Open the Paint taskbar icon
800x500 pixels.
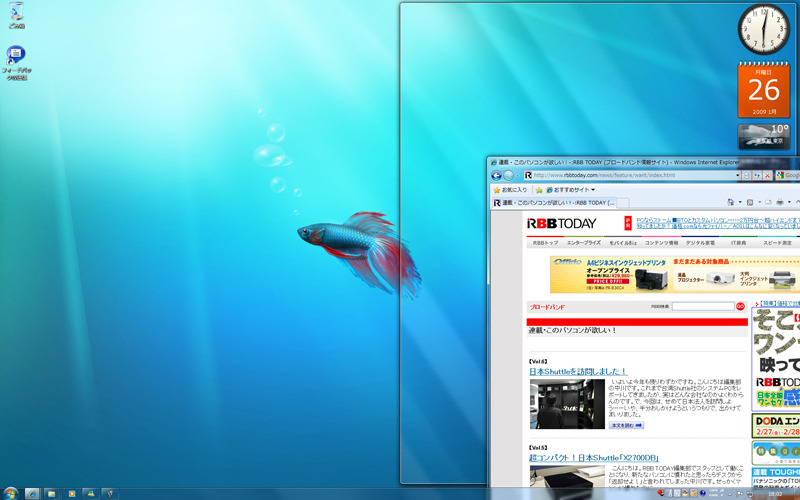[110, 493]
